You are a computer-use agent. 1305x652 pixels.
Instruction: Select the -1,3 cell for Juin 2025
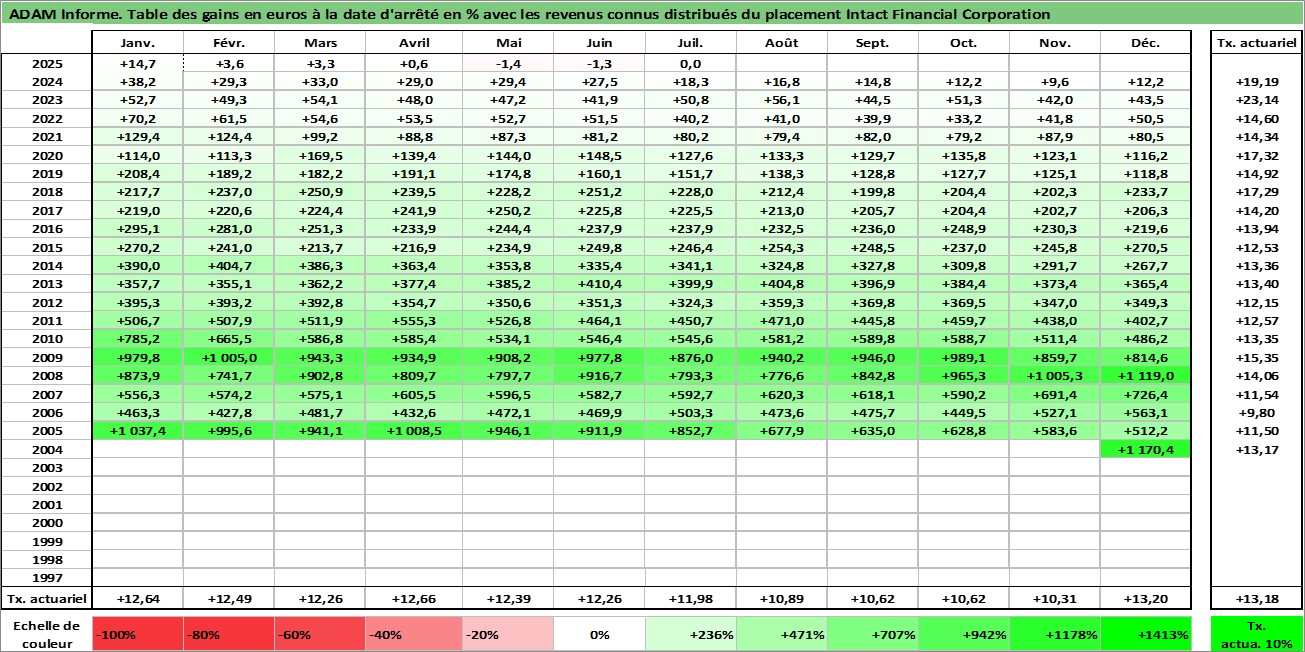coord(599,64)
